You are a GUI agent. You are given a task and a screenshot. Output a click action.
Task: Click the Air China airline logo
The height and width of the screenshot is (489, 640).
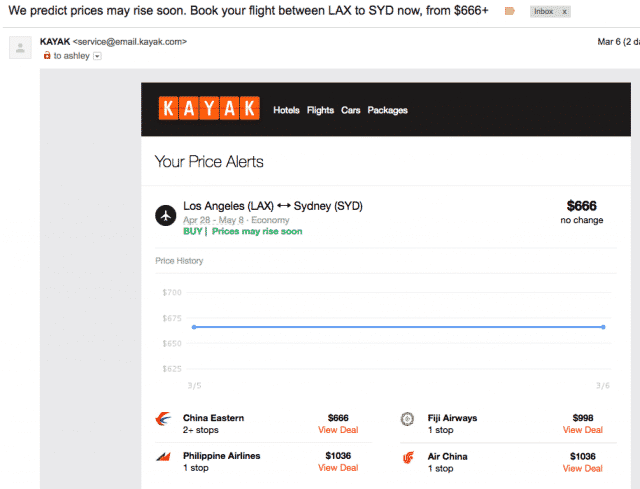(x=407, y=456)
